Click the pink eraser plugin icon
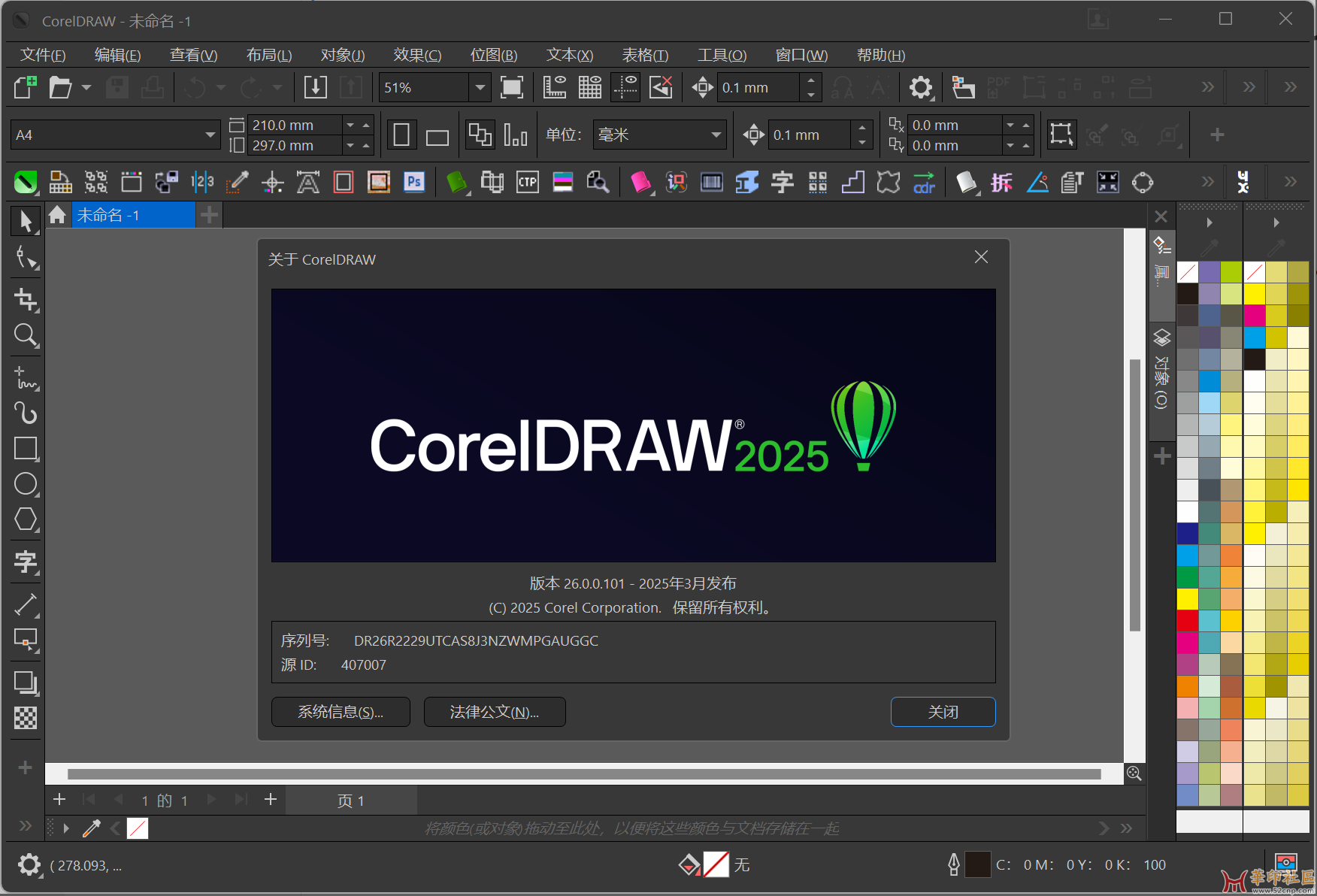Image resolution: width=1317 pixels, height=896 pixels. click(640, 182)
